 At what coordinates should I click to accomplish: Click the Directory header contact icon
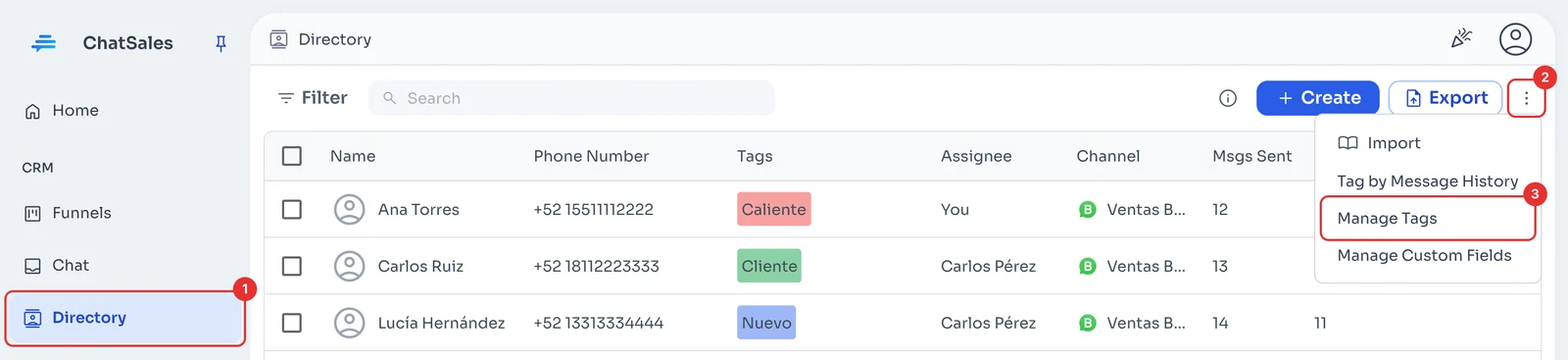[278, 39]
